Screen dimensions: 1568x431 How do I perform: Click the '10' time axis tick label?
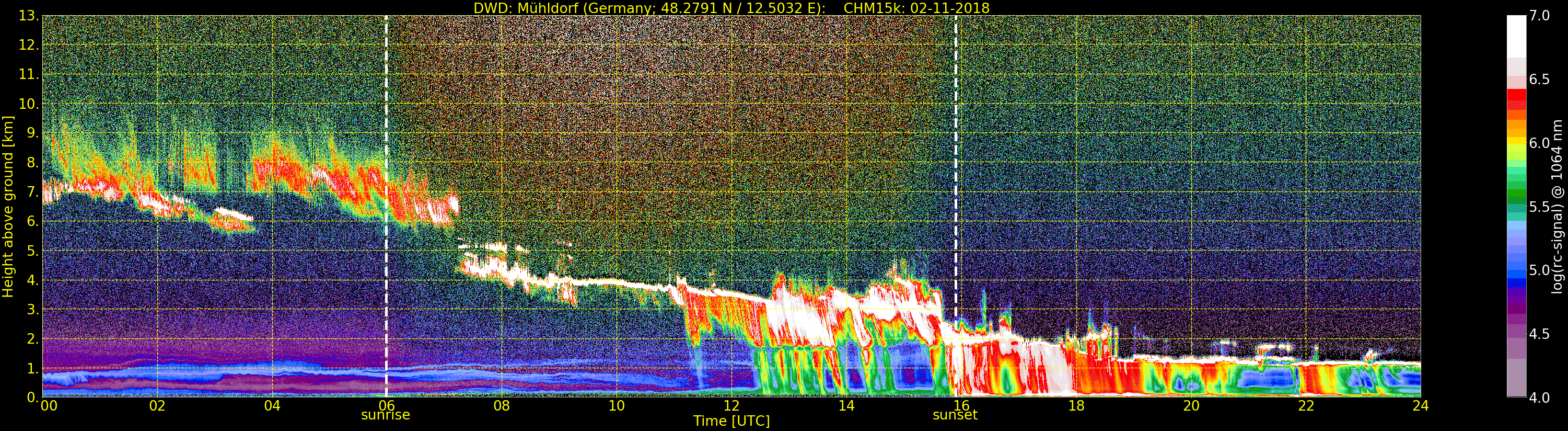click(x=617, y=406)
